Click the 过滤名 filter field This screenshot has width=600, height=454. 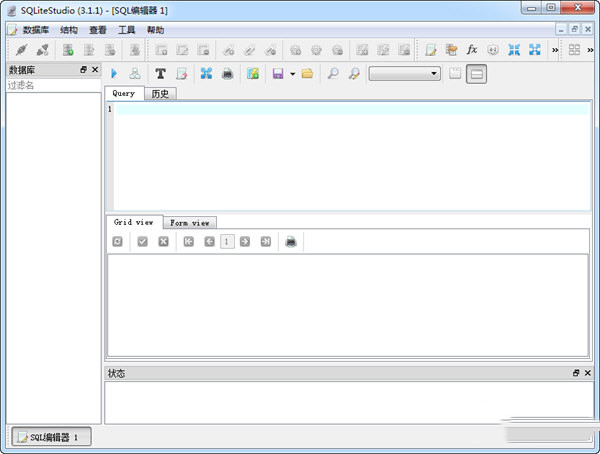click(54, 85)
